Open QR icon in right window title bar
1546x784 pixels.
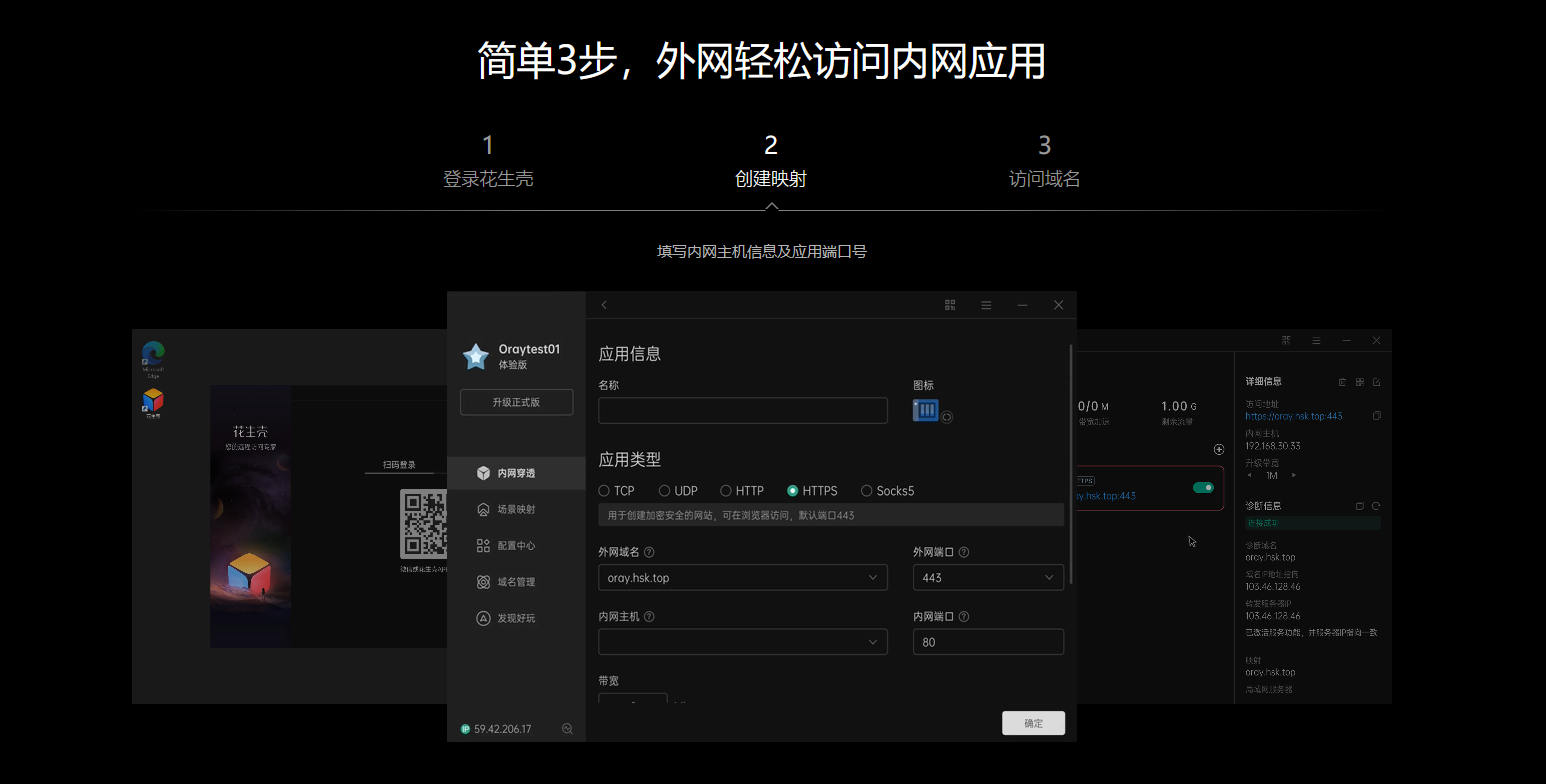1286,340
